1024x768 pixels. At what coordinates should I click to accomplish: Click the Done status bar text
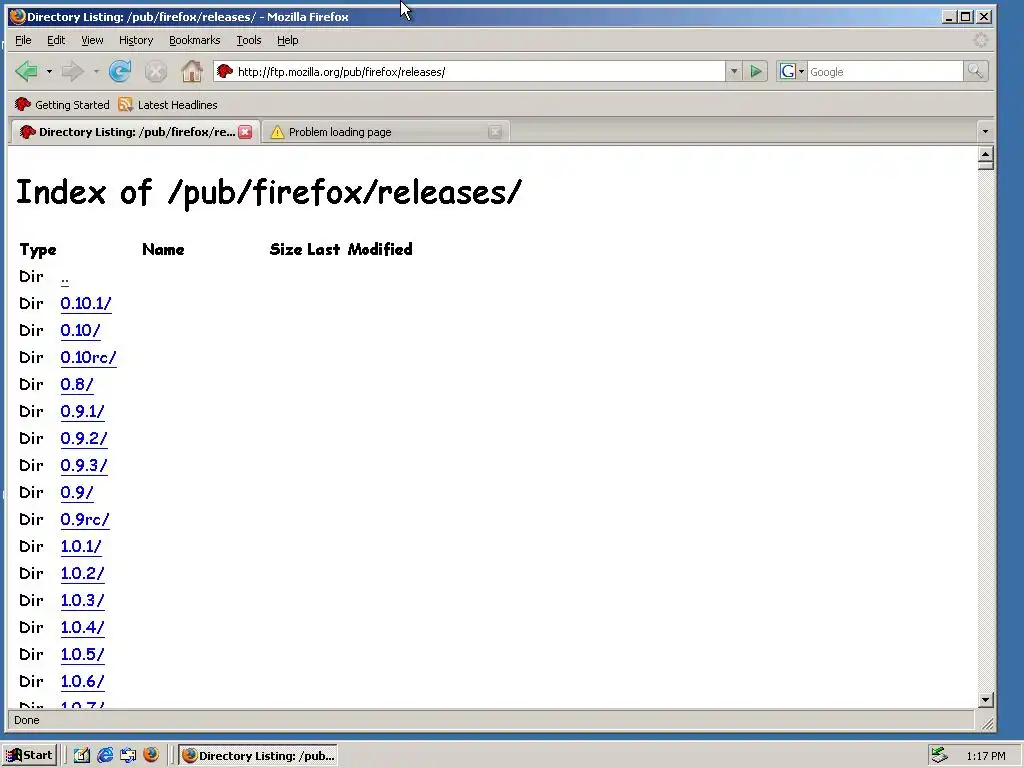(x=27, y=720)
